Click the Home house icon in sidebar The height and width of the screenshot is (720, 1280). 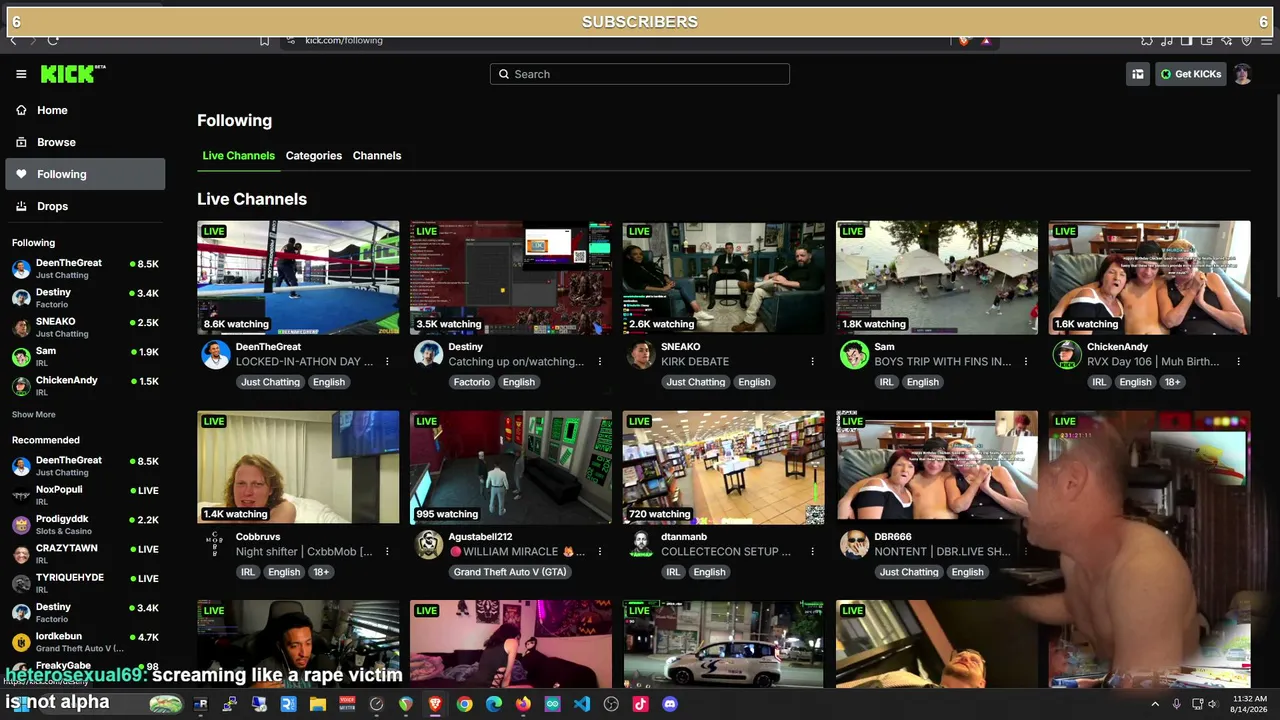[x=21, y=110]
